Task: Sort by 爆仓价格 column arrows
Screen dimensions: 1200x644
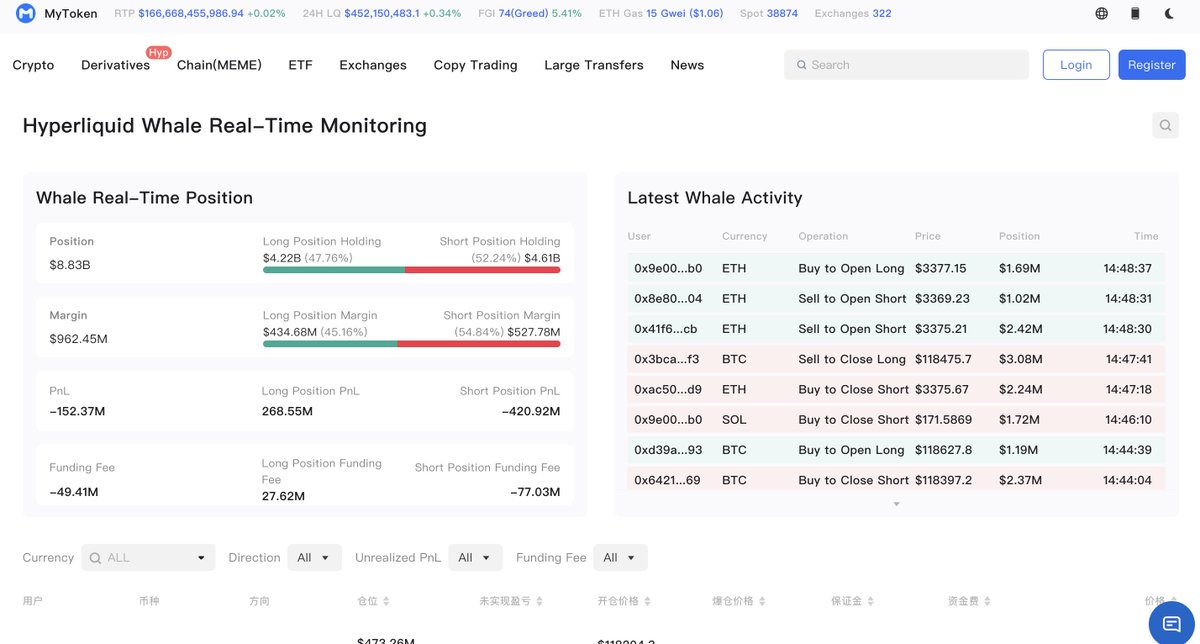Action: (762, 601)
